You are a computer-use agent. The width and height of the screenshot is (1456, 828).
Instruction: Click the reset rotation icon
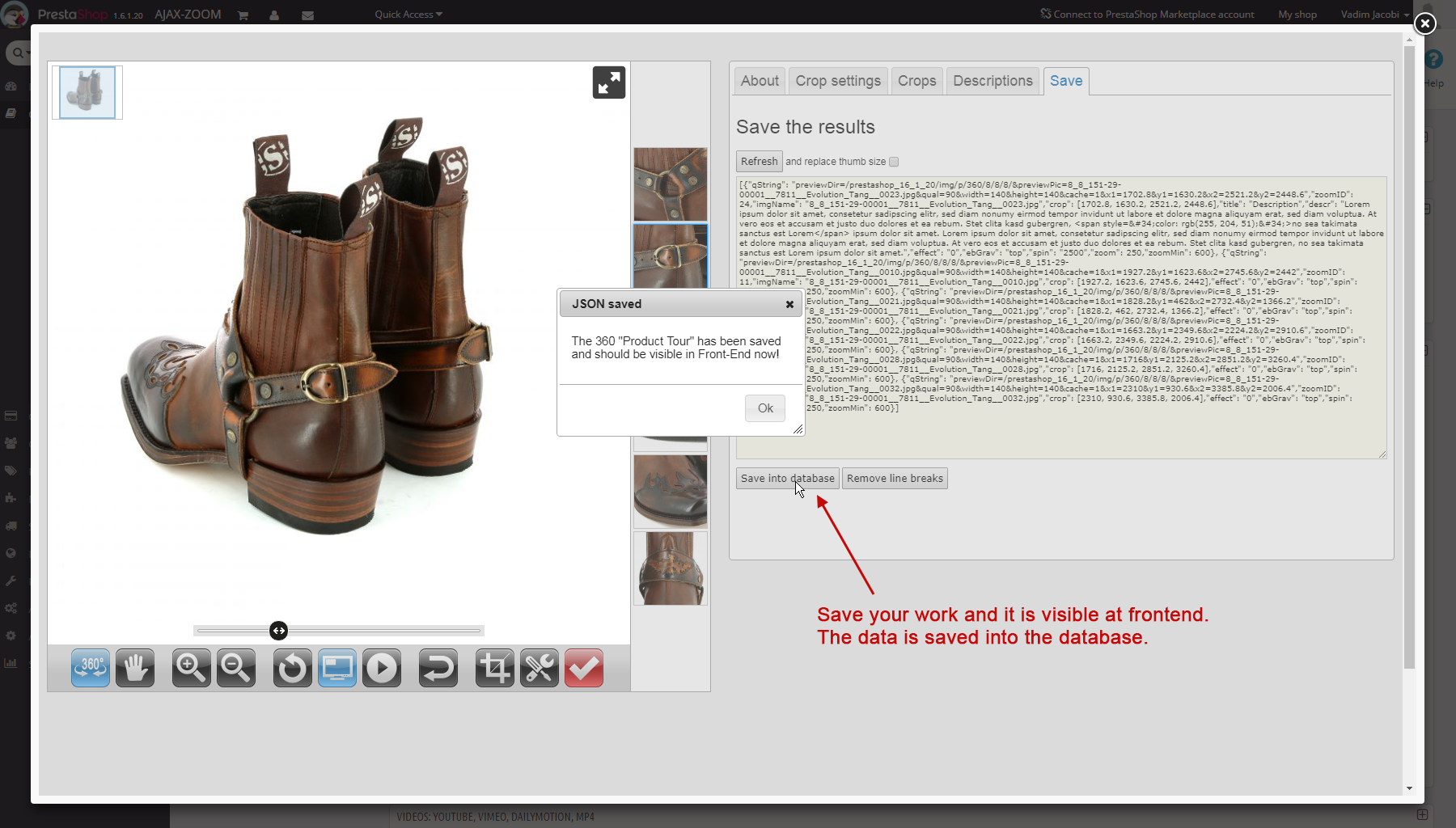click(x=292, y=669)
